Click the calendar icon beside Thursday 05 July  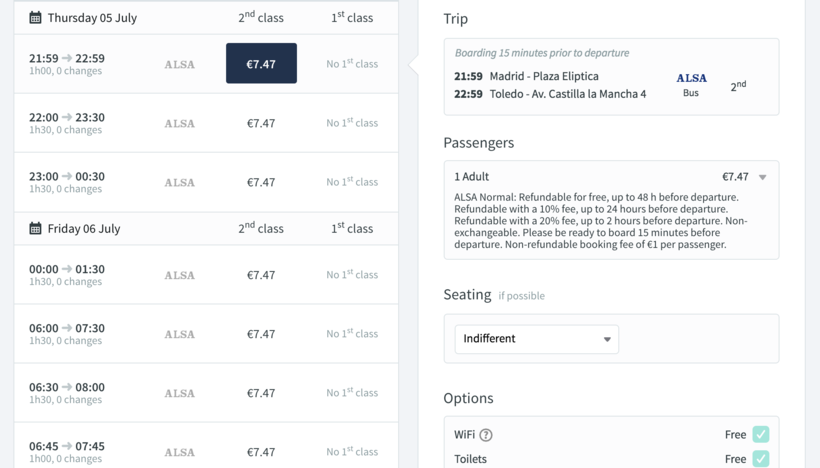click(35, 18)
